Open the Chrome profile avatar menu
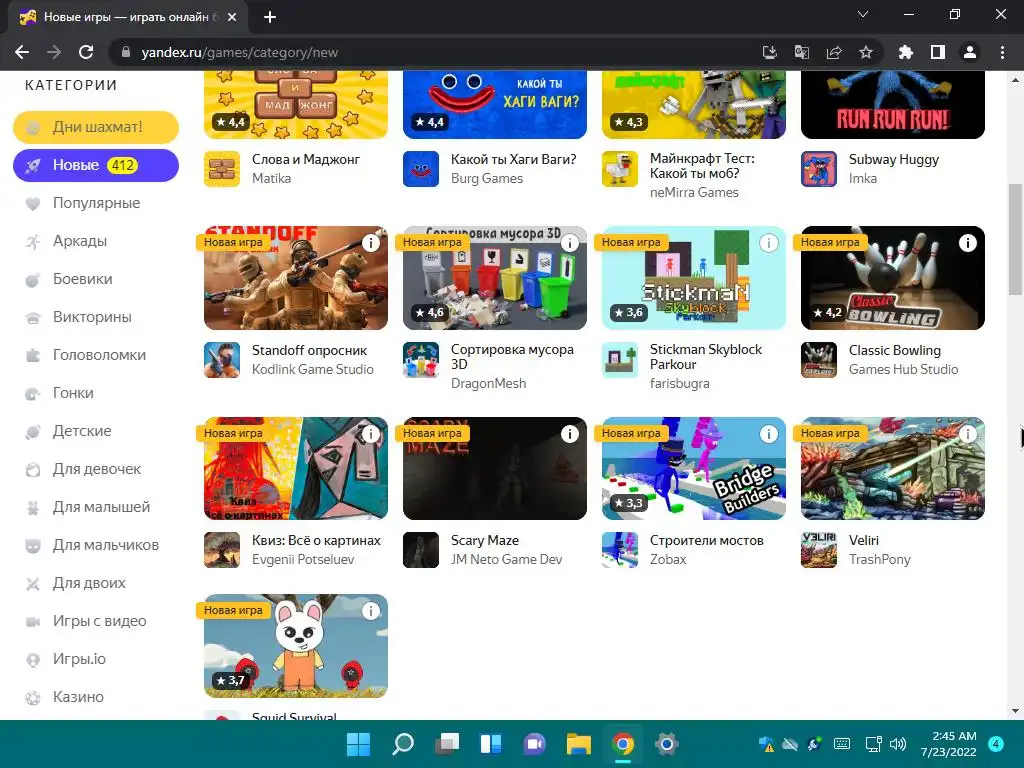Viewport: 1024px width, 768px height. click(970, 52)
